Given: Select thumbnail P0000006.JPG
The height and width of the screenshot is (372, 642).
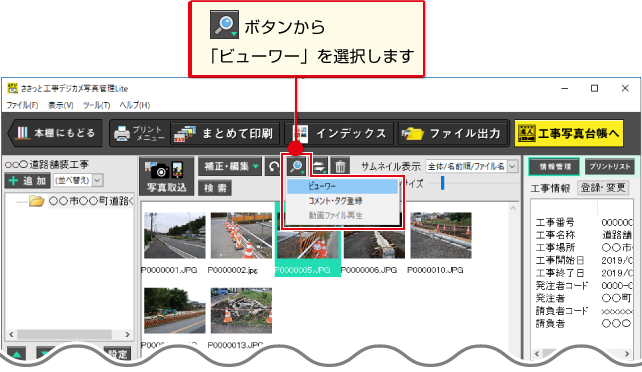Looking at the screenshot, I should (x=374, y=245).
